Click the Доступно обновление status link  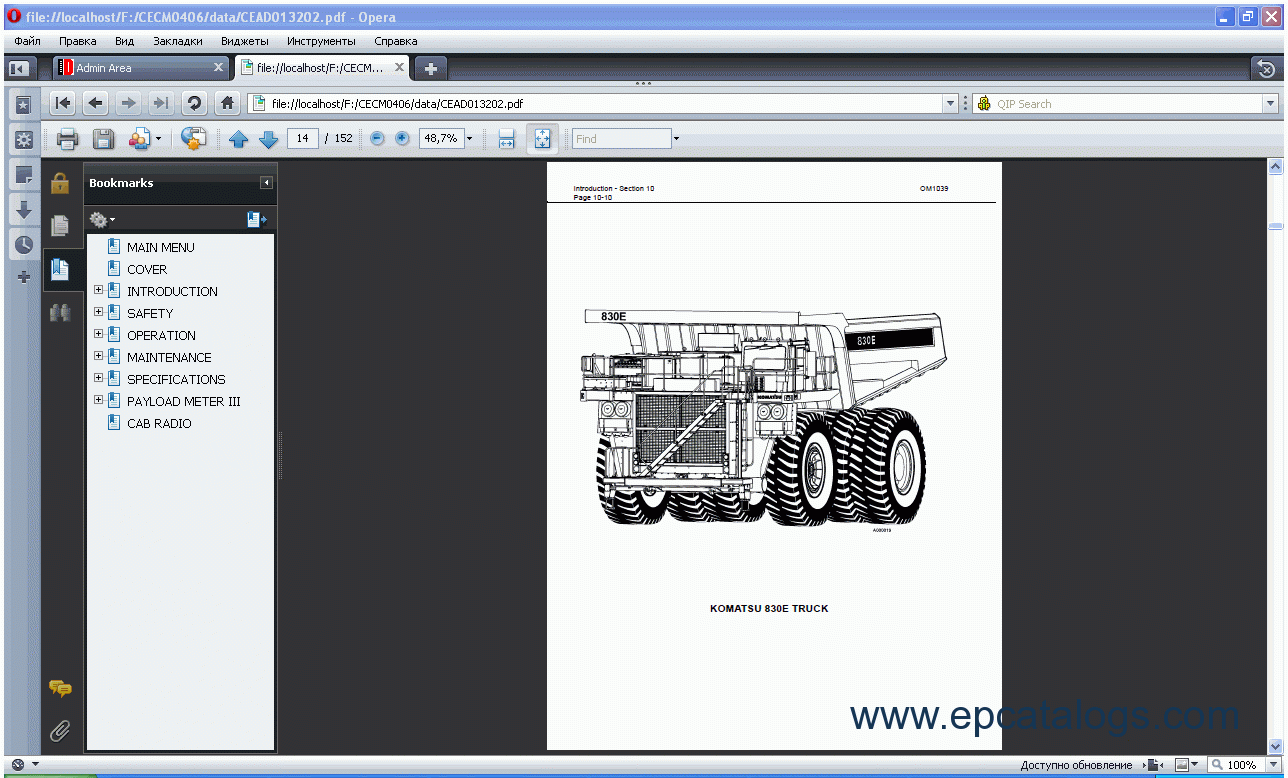(x=1076, y=765)
